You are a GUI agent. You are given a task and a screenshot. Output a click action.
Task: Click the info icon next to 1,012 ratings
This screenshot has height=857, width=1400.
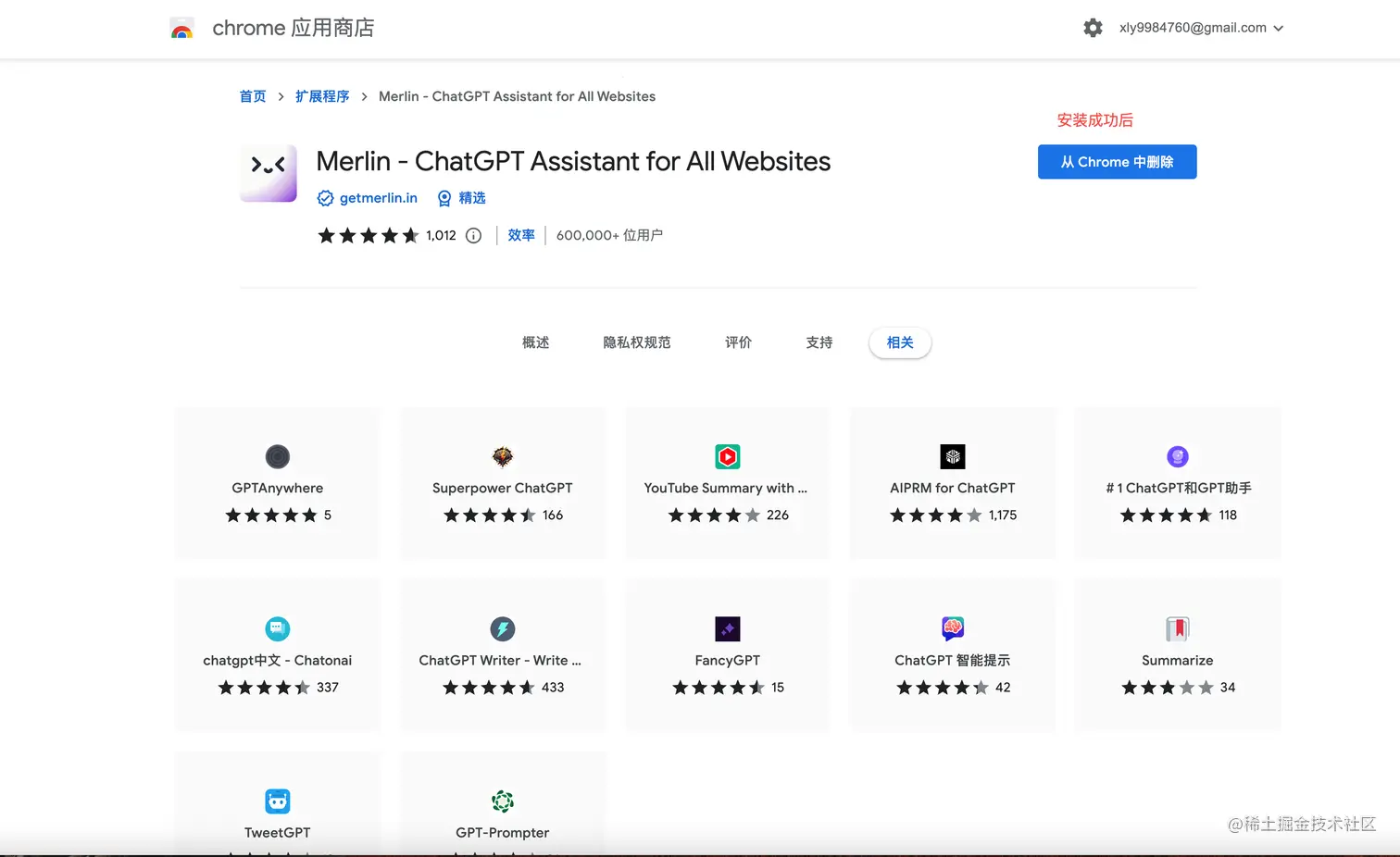tap(473, 235)
